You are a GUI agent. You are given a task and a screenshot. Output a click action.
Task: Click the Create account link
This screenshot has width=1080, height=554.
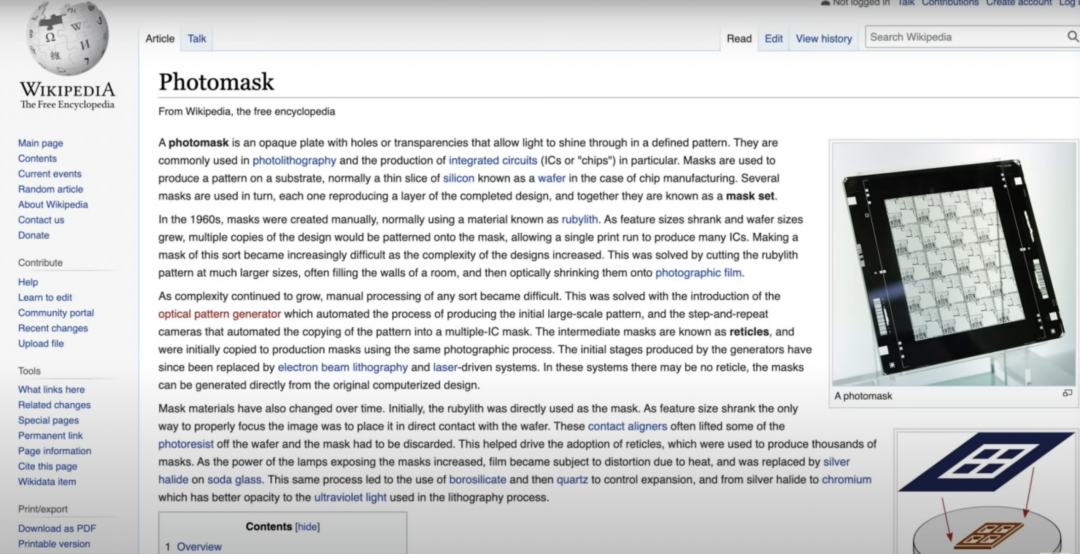click(x=1019, y=3)
